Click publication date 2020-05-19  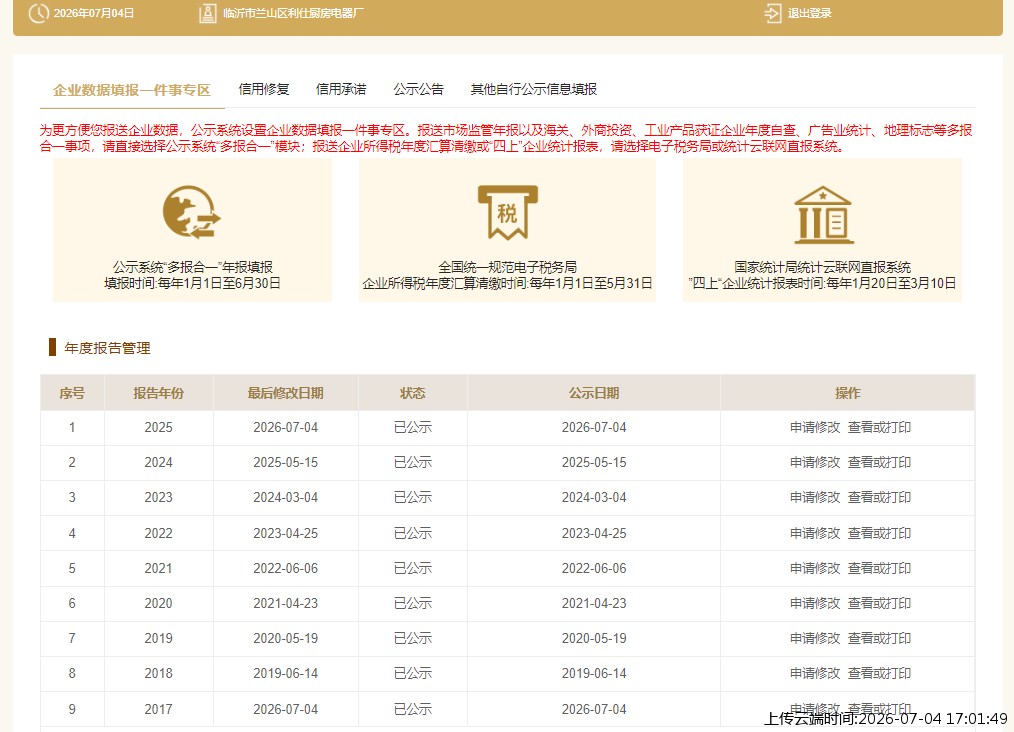[594, 638]
